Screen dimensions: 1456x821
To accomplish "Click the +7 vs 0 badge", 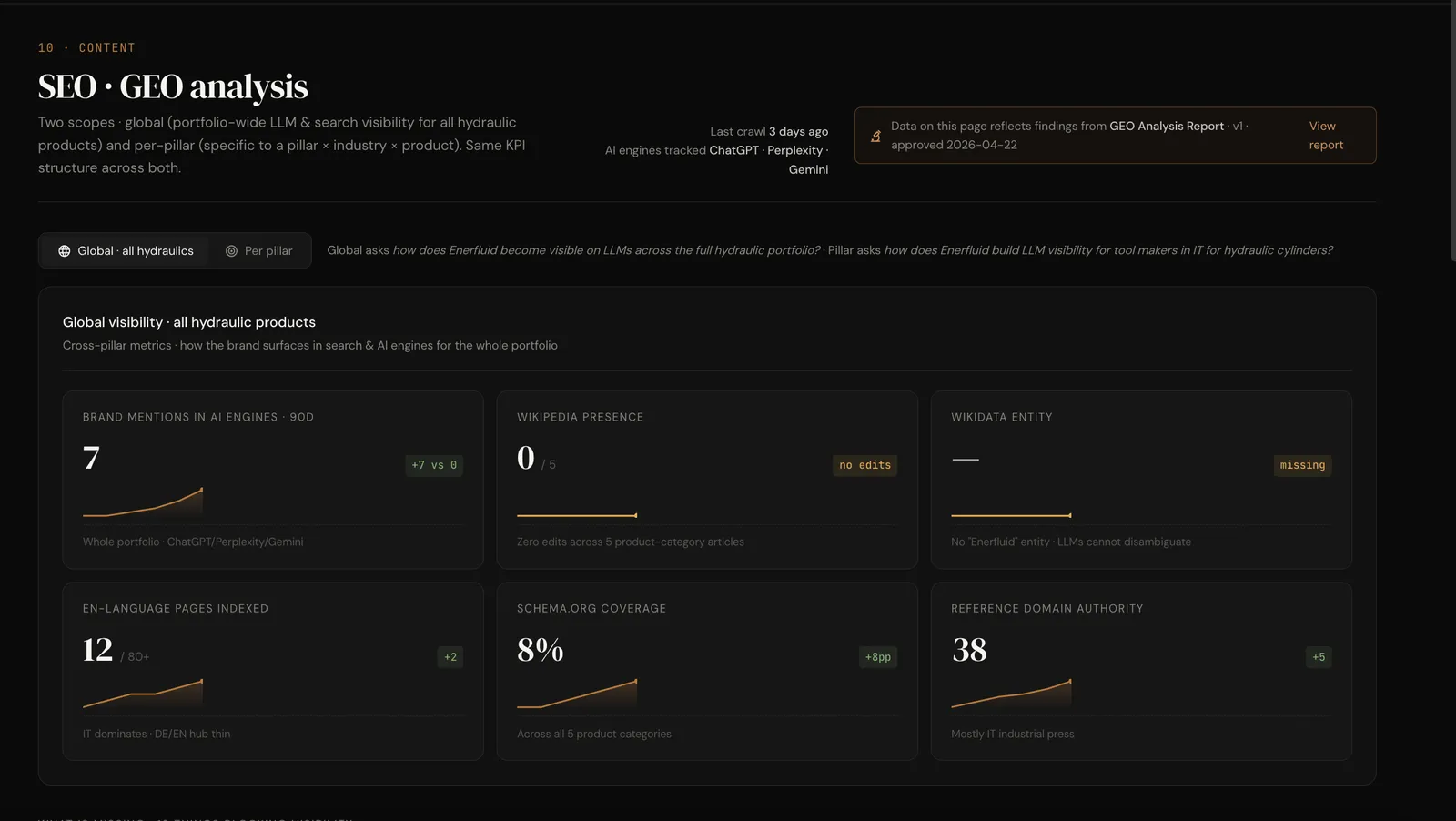I will pos(434,465).
